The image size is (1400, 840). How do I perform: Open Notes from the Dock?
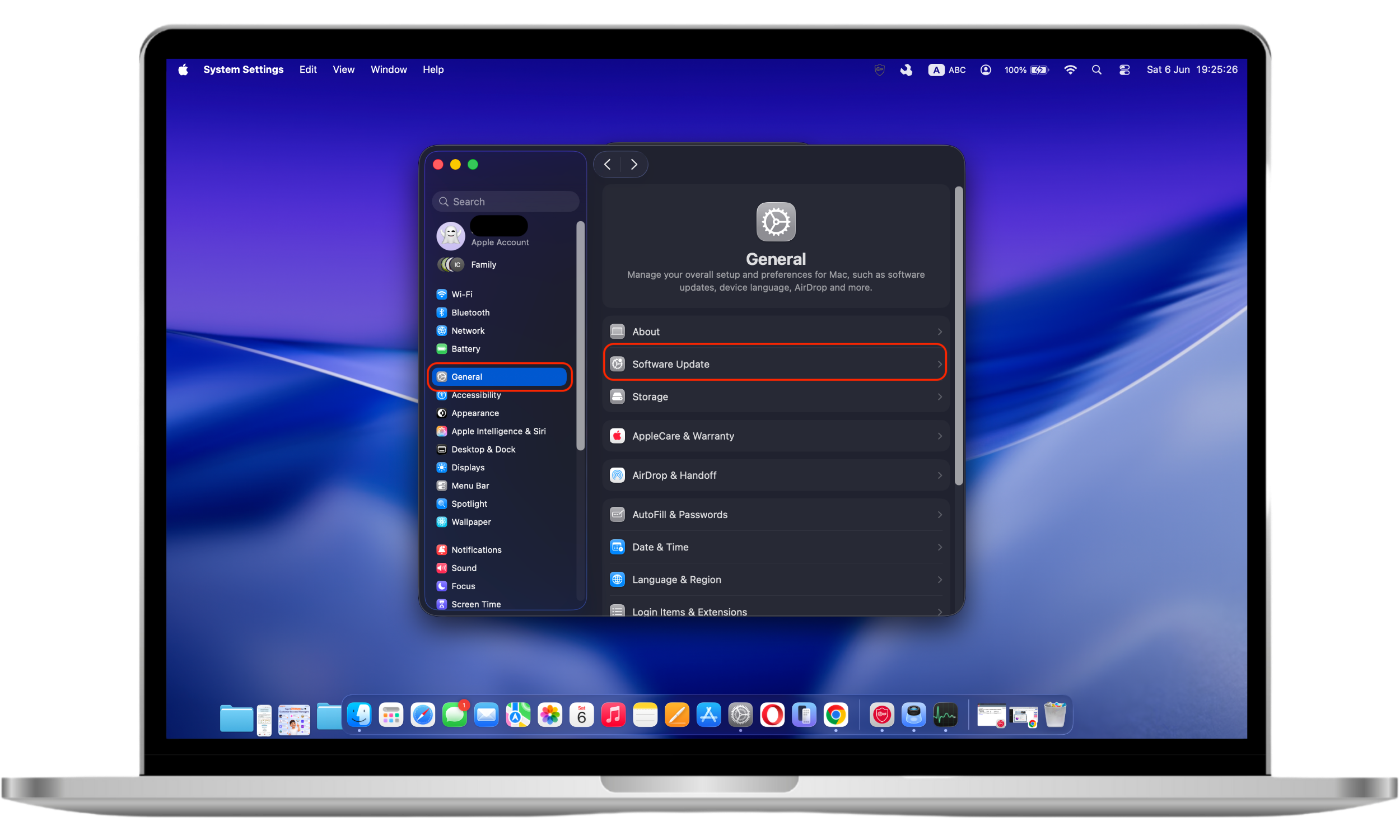pos(645,715)
